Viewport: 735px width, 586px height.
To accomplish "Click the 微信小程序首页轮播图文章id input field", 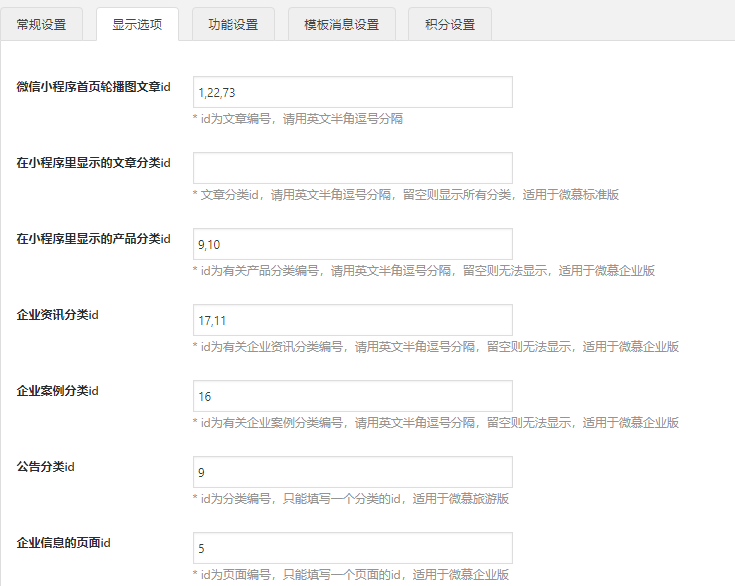I will coord(352,92).
